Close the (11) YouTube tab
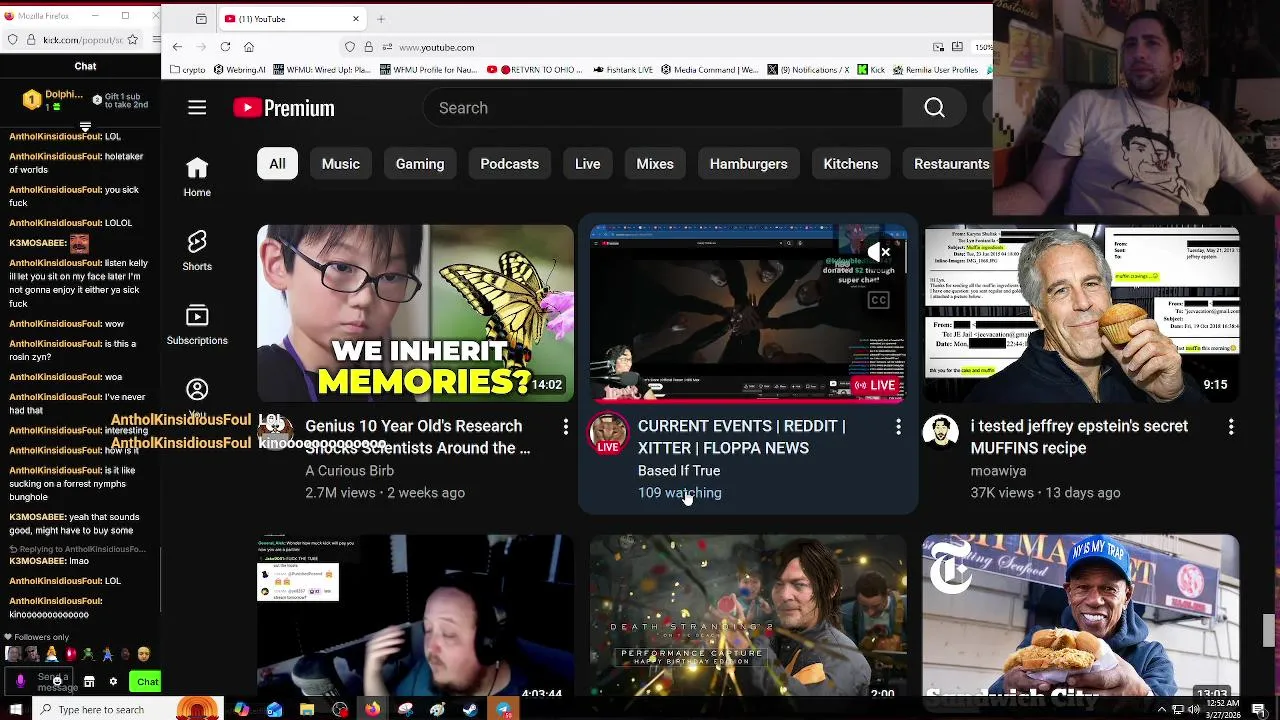Screen dimensions: 1280x720 tap(356, 19)
